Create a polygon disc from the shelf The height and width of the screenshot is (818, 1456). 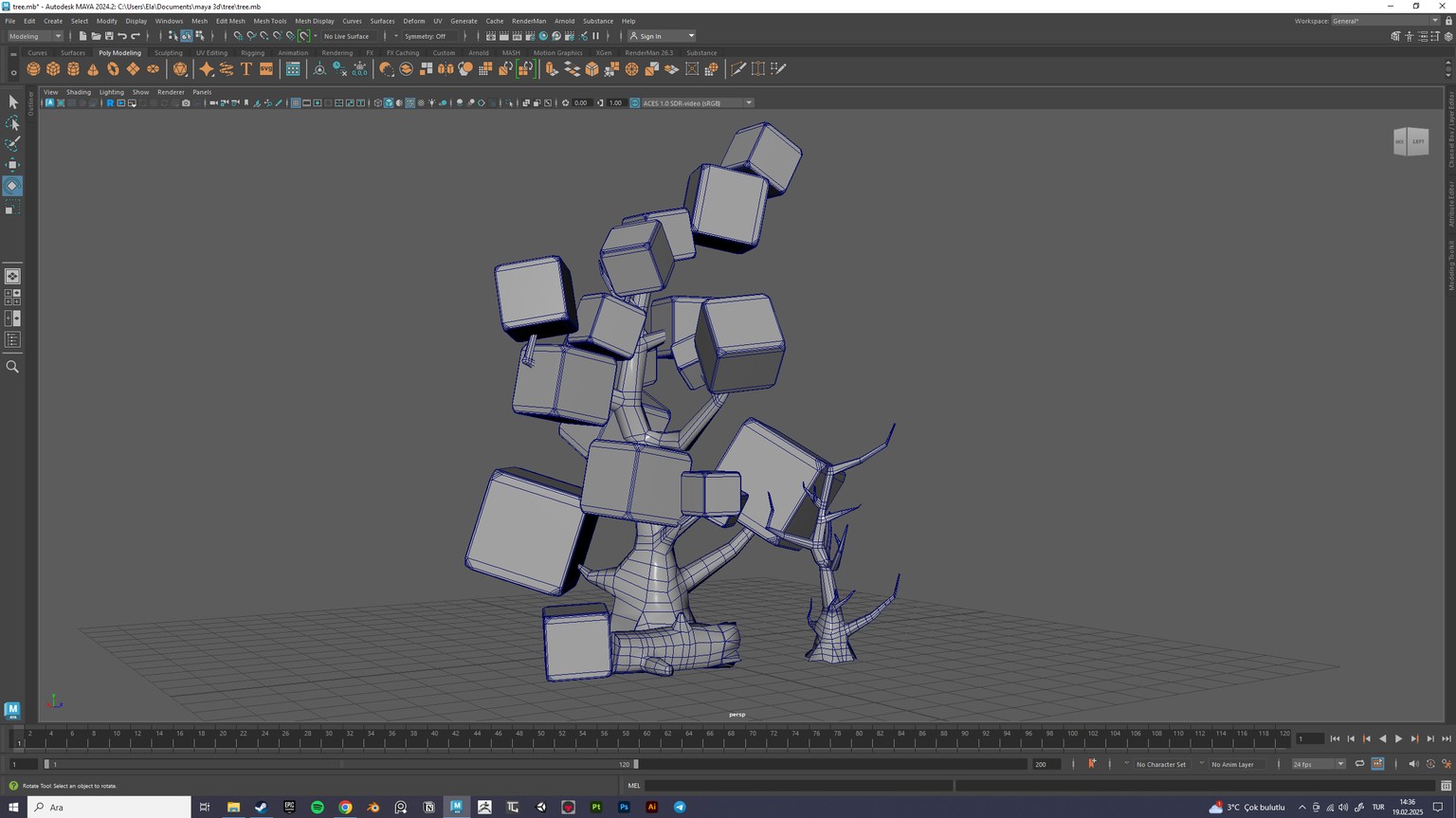coord(153,69)
